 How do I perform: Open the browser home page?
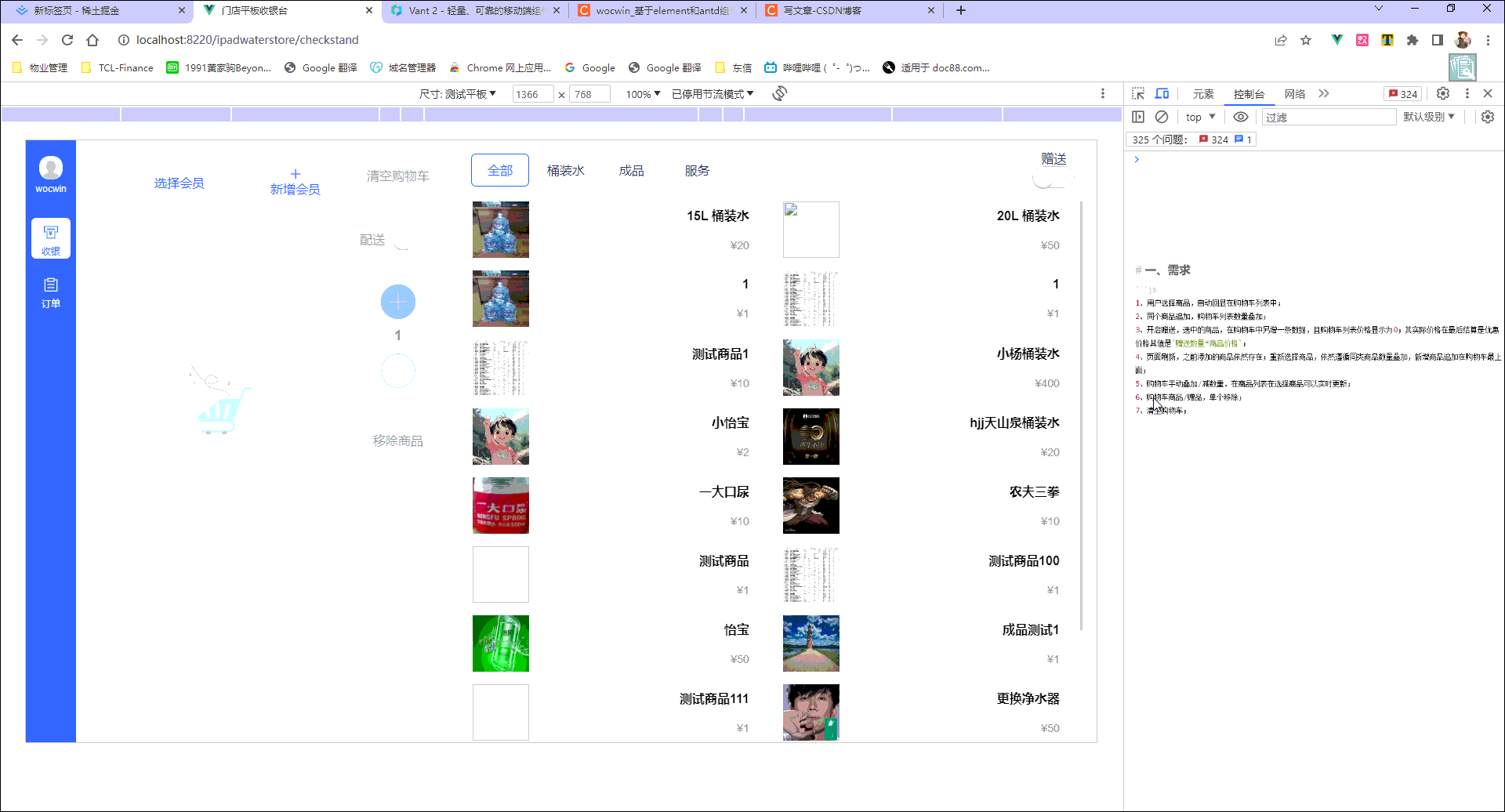[x=92, y=40]
